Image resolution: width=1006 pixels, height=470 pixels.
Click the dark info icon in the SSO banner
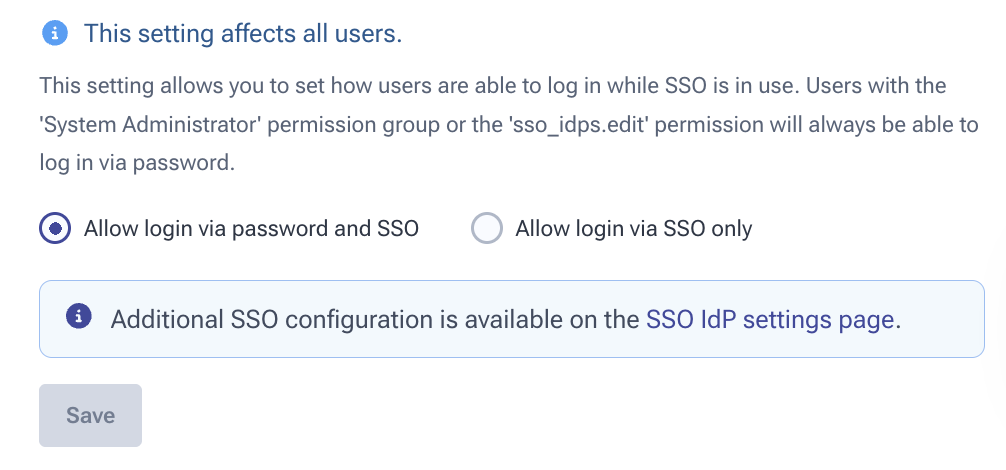[x=79, y=318]
